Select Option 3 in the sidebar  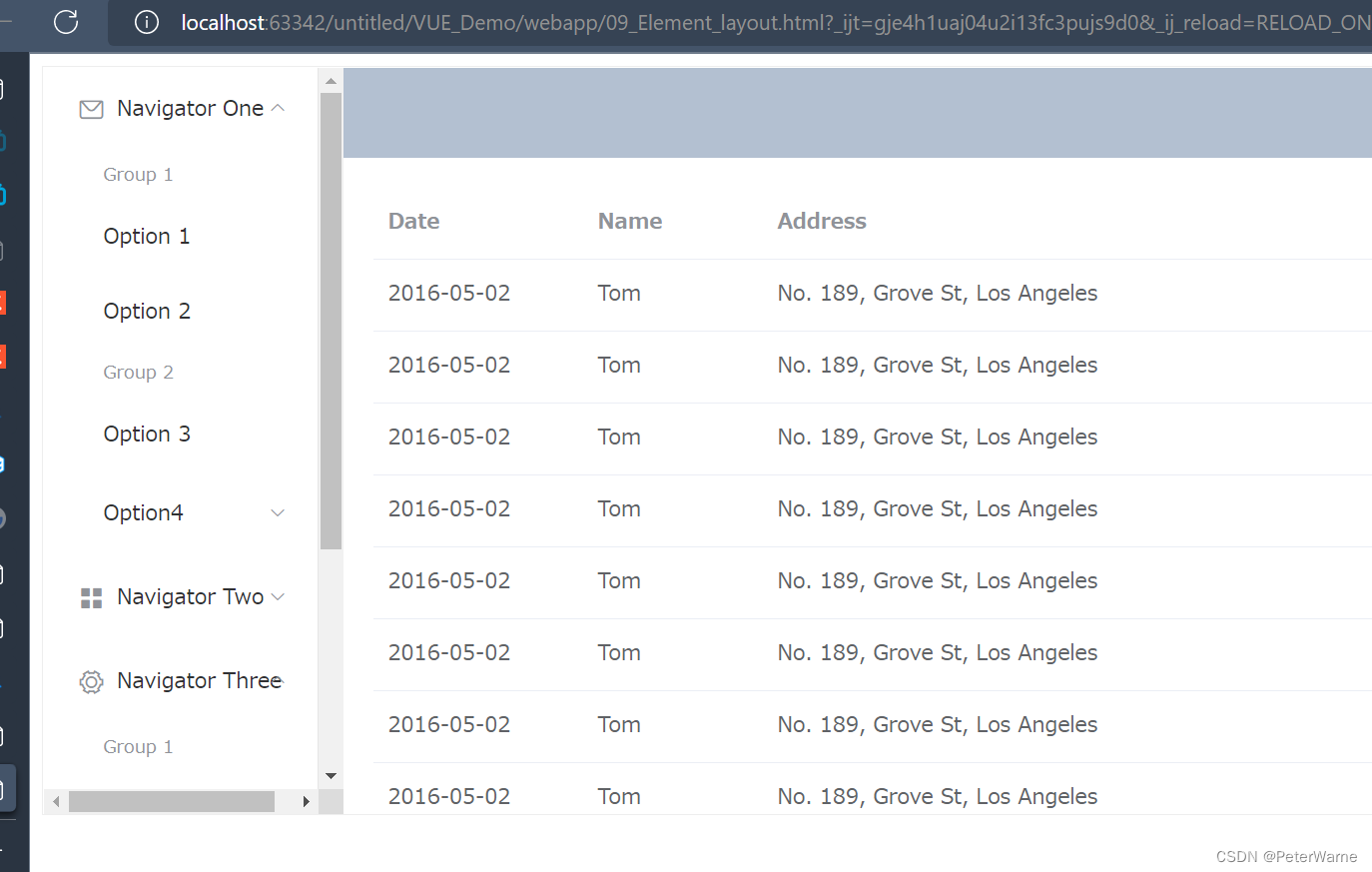tap(147, 434)
